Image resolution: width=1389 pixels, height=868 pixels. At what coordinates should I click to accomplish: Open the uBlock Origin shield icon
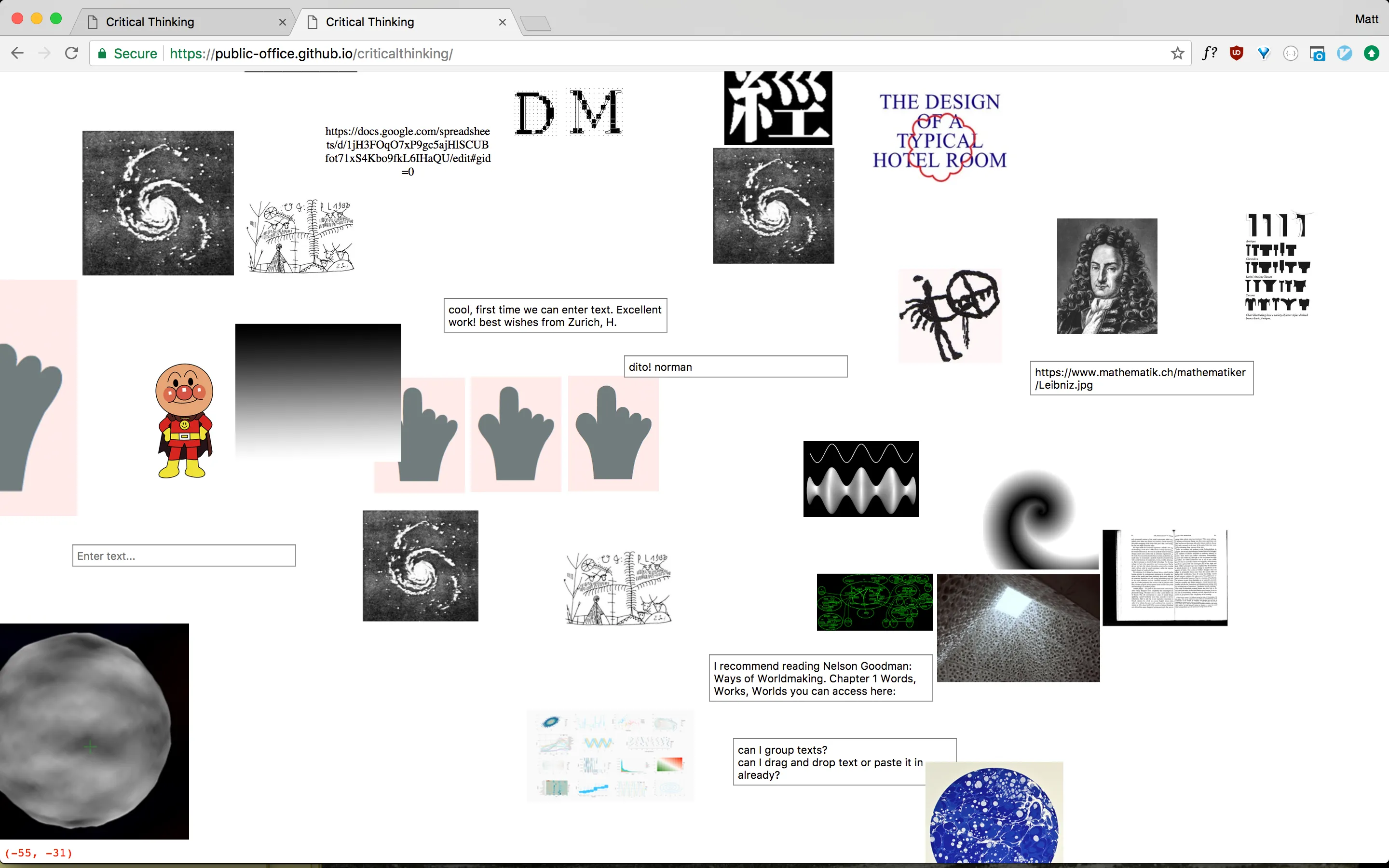(x=1236, y=54)
